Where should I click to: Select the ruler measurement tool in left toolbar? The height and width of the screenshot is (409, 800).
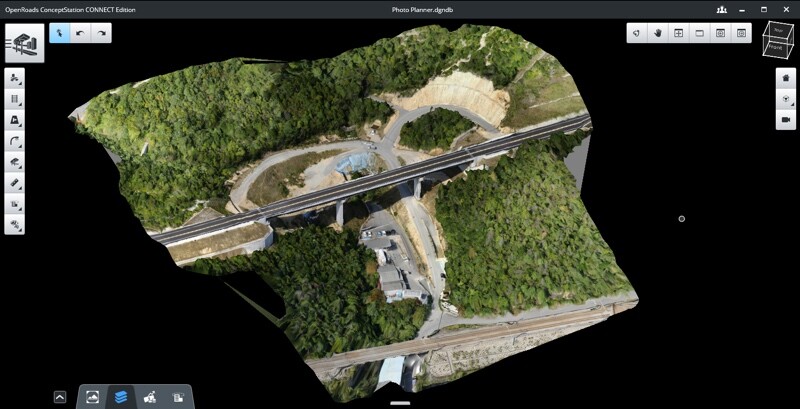point(15,184)
